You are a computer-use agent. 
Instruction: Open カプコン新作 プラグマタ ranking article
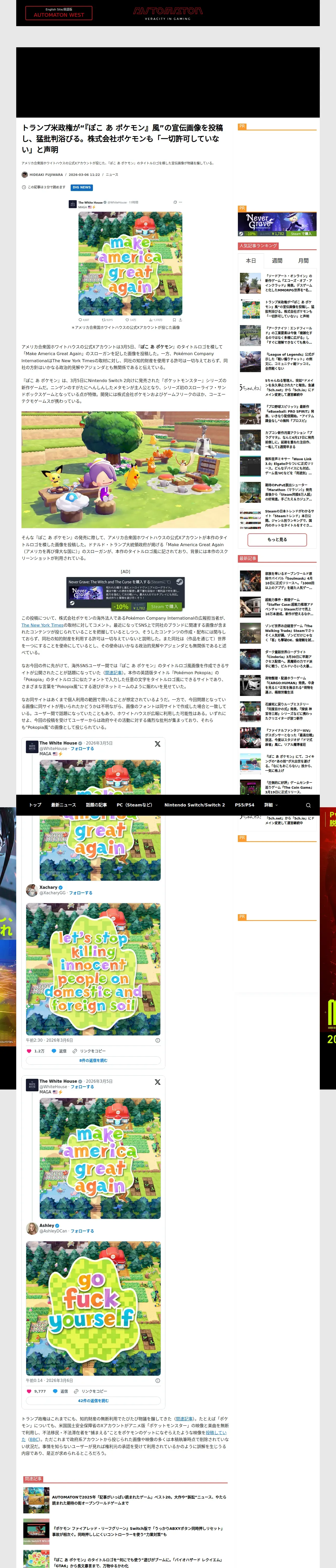(277, 440)
